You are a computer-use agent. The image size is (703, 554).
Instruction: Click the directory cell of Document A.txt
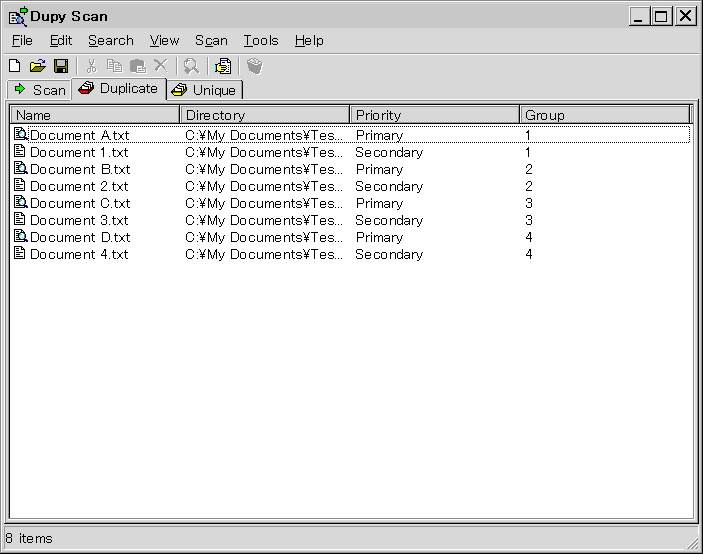click(264, 135)
